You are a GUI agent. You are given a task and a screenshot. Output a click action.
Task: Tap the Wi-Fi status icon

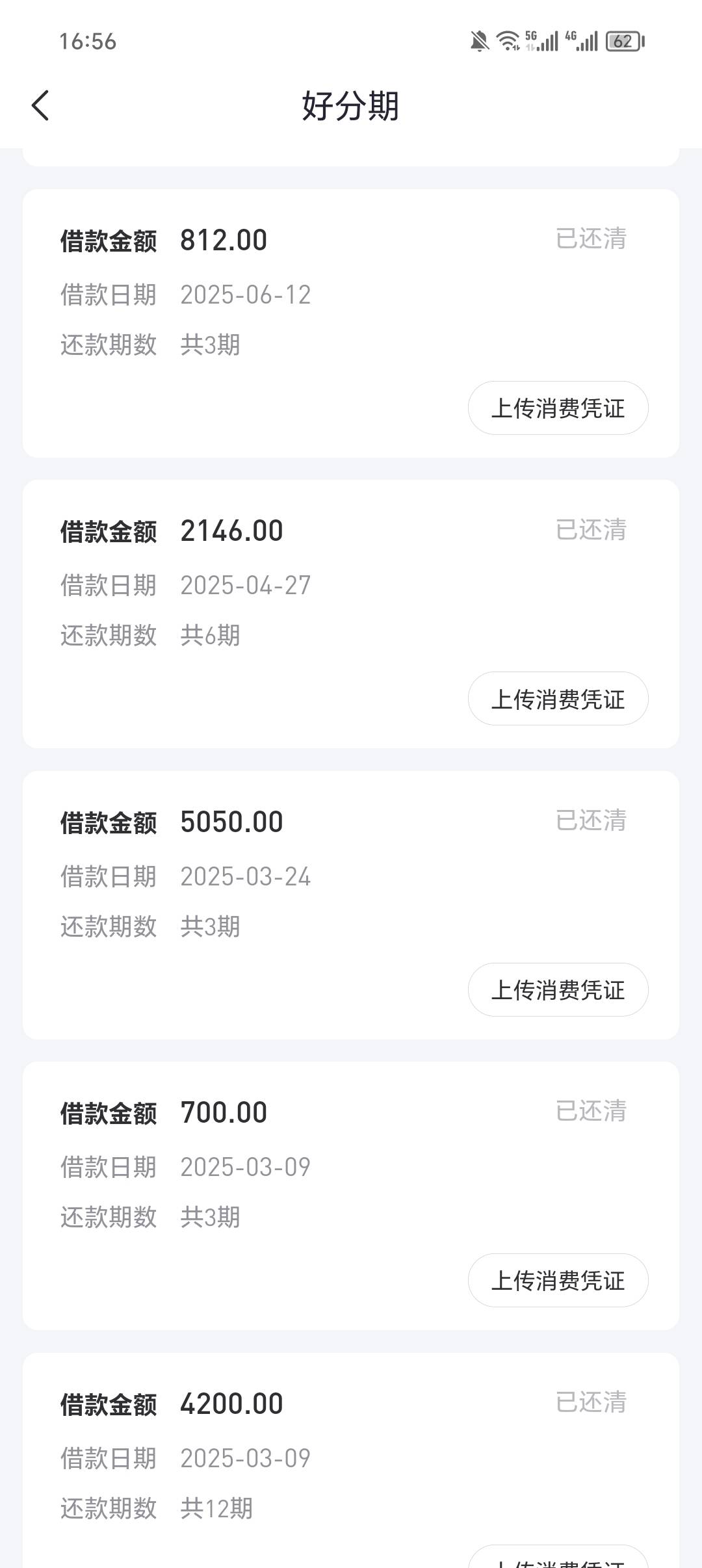click(x=507, y=41)
